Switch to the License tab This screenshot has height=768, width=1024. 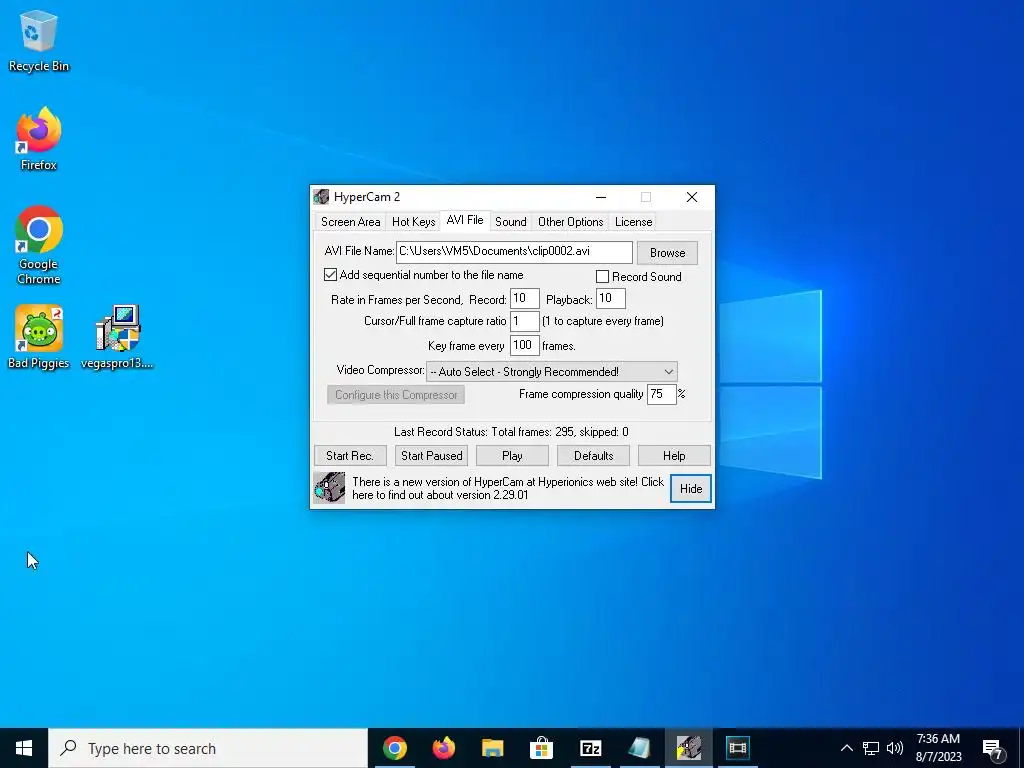[x=633, y=222]
